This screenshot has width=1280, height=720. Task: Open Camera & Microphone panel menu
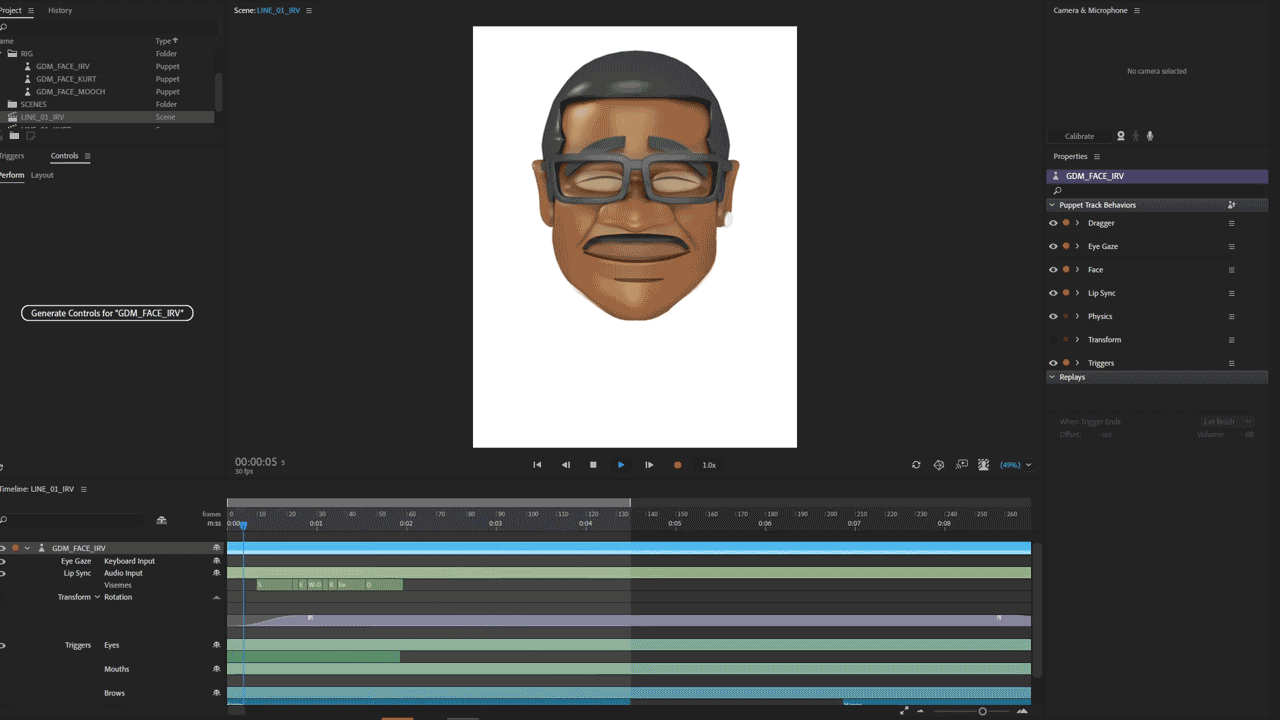click(x=1137, y=11)
